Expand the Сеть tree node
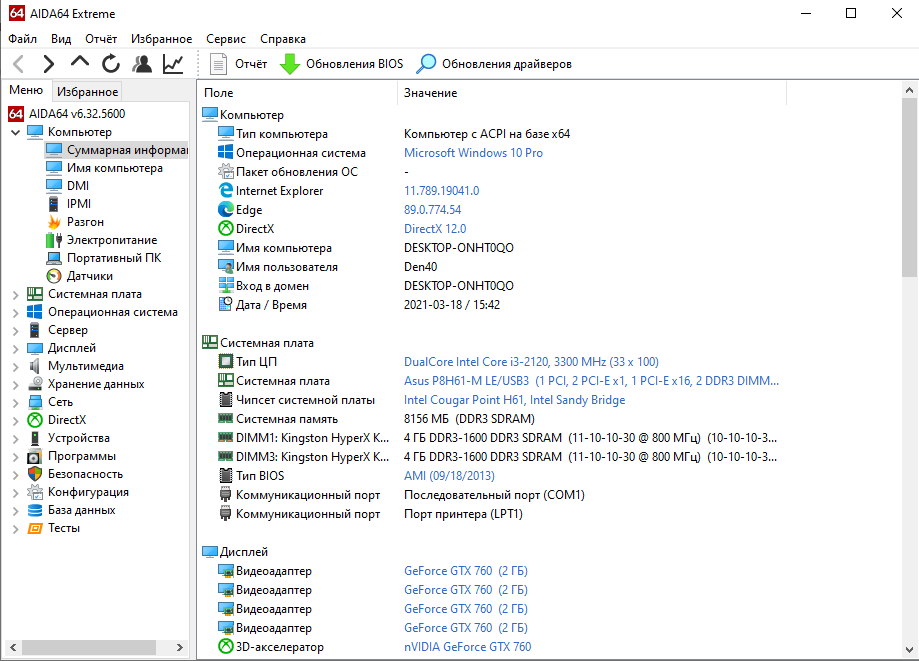The width and height of the screenshot is (919, 661). (16, 403)
